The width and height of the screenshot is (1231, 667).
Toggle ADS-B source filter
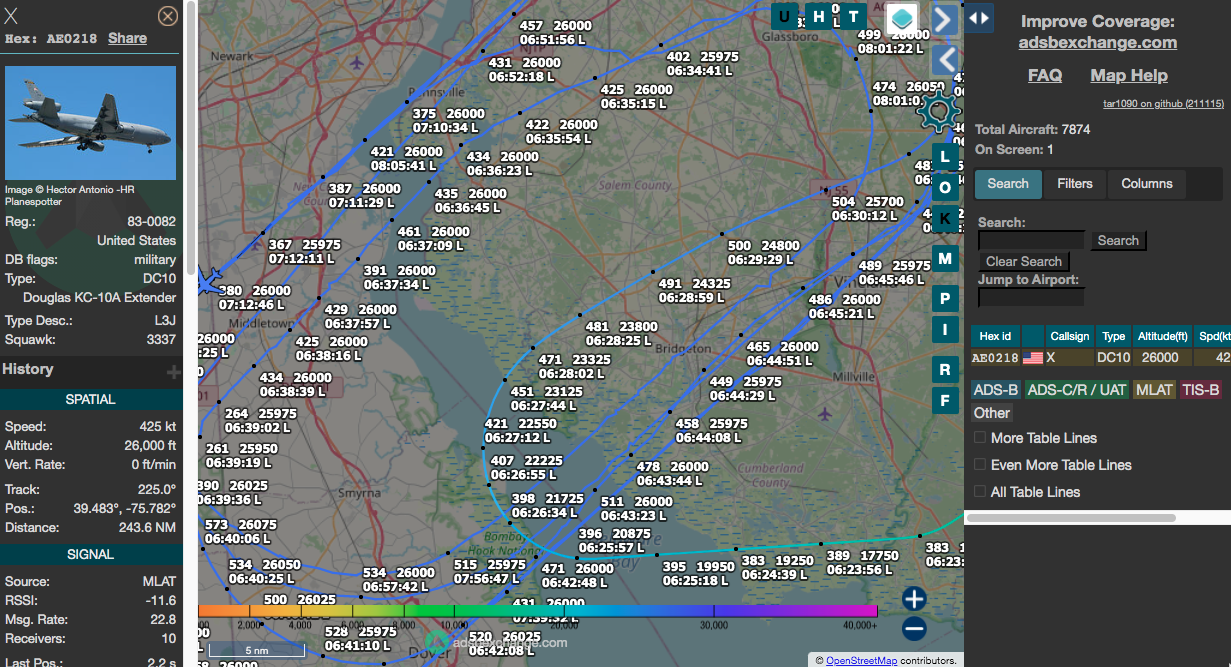(996, 390)
